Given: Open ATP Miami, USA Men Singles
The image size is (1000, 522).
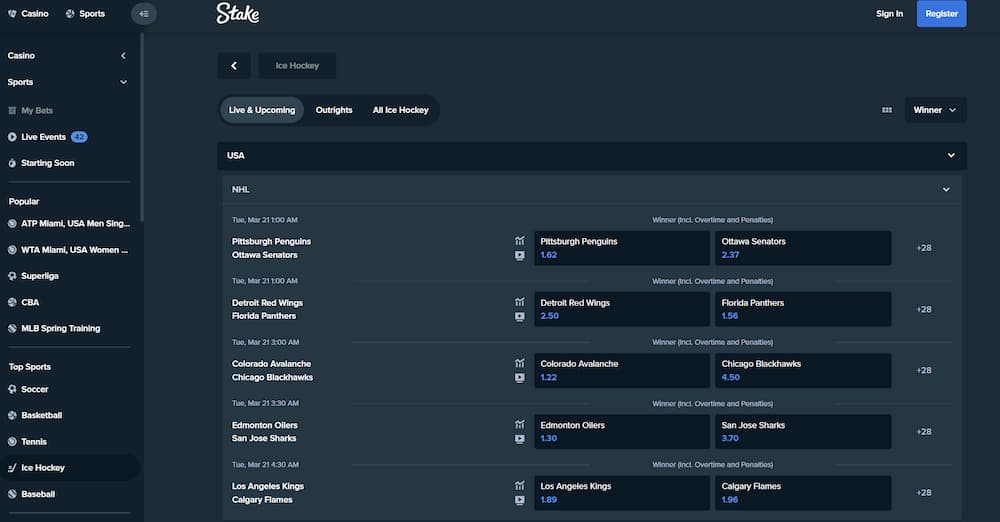Looking at the screenshot, I should pos(69,223).
